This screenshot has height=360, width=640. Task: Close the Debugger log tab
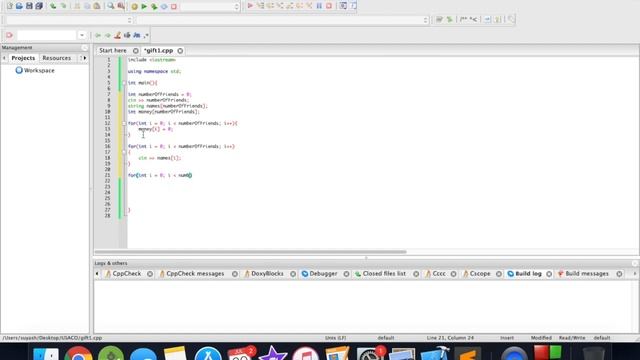click(x=346, y=274)
